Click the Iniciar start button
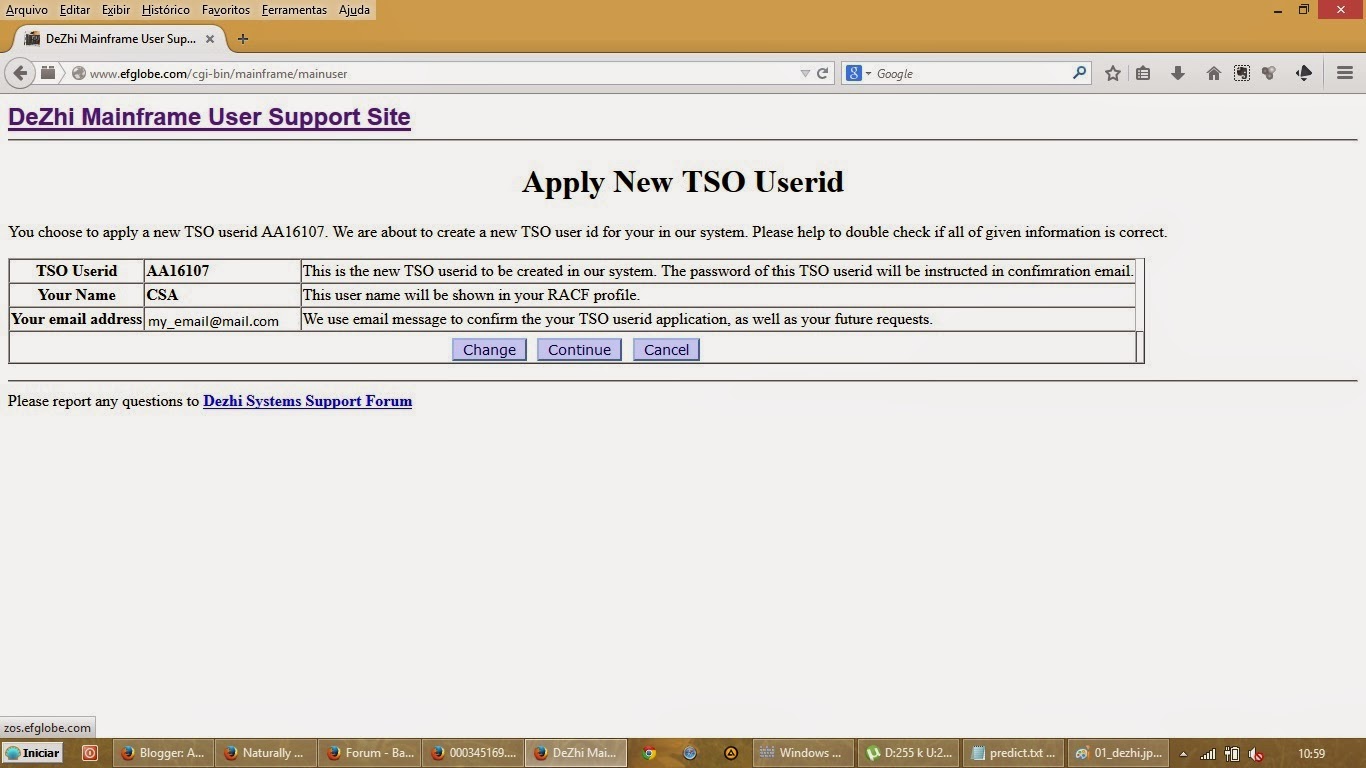 [x=33, y=753]
